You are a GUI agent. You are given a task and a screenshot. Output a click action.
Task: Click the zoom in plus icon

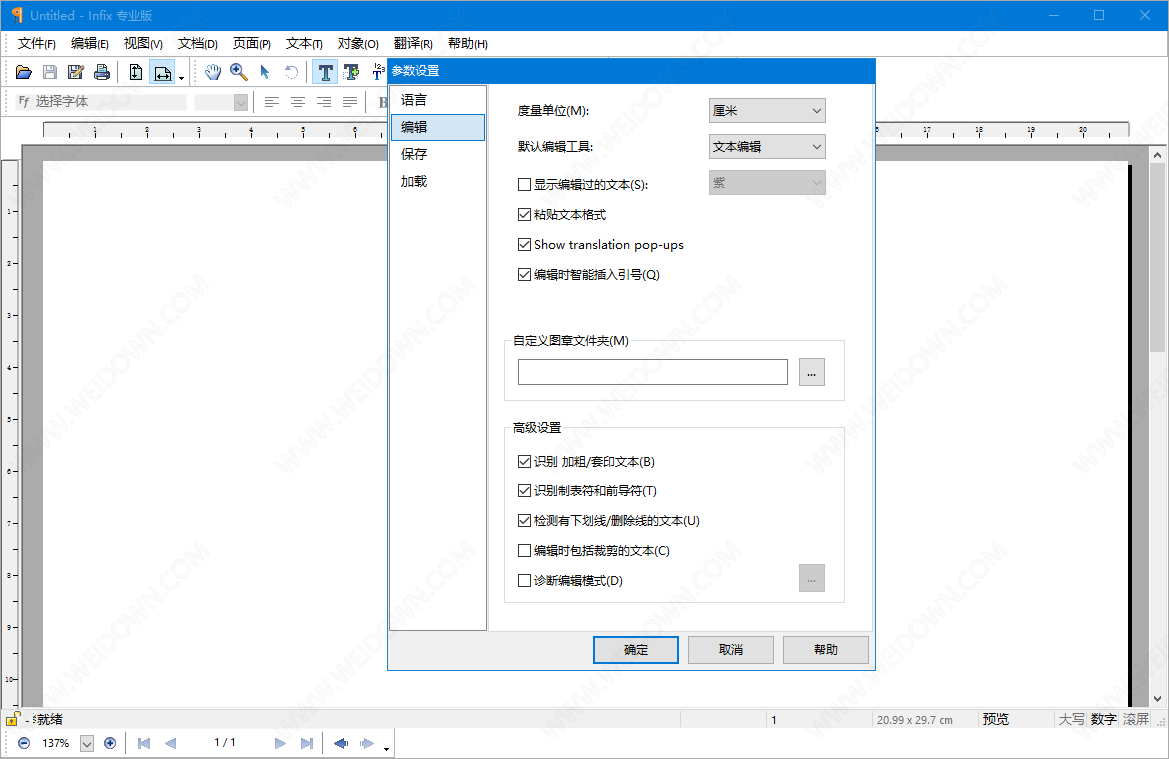pyautogui.click(x=110, y=743)
